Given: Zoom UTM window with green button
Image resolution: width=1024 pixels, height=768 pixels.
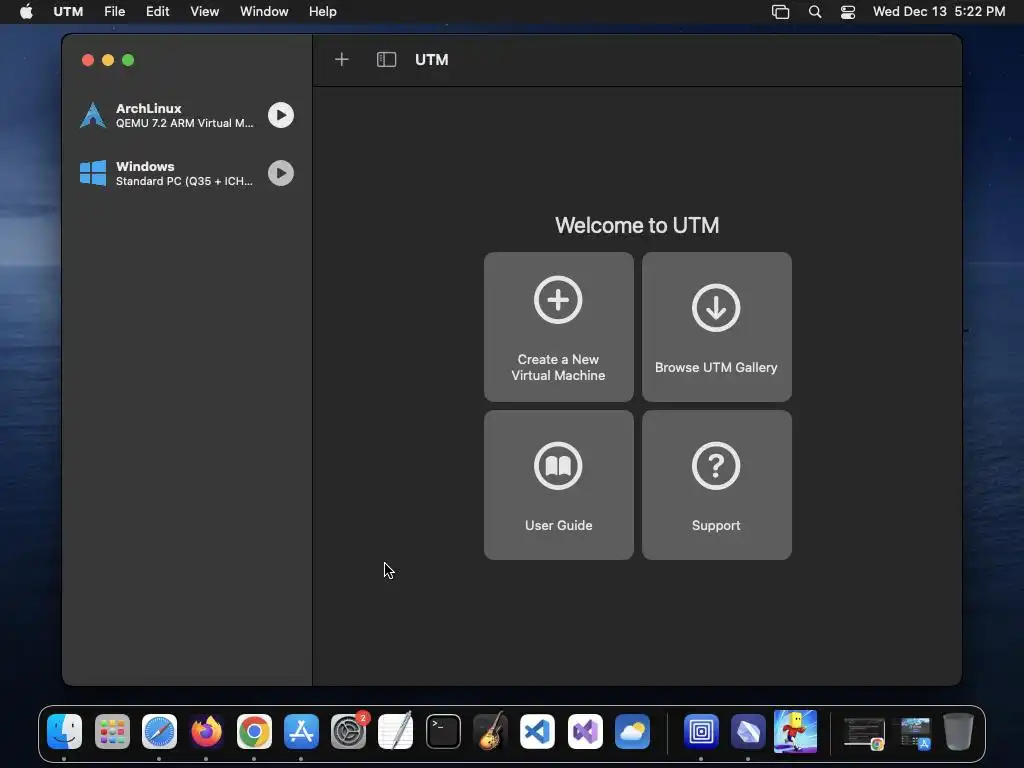Looking at the screenshot, I should (x=128, y=60).
